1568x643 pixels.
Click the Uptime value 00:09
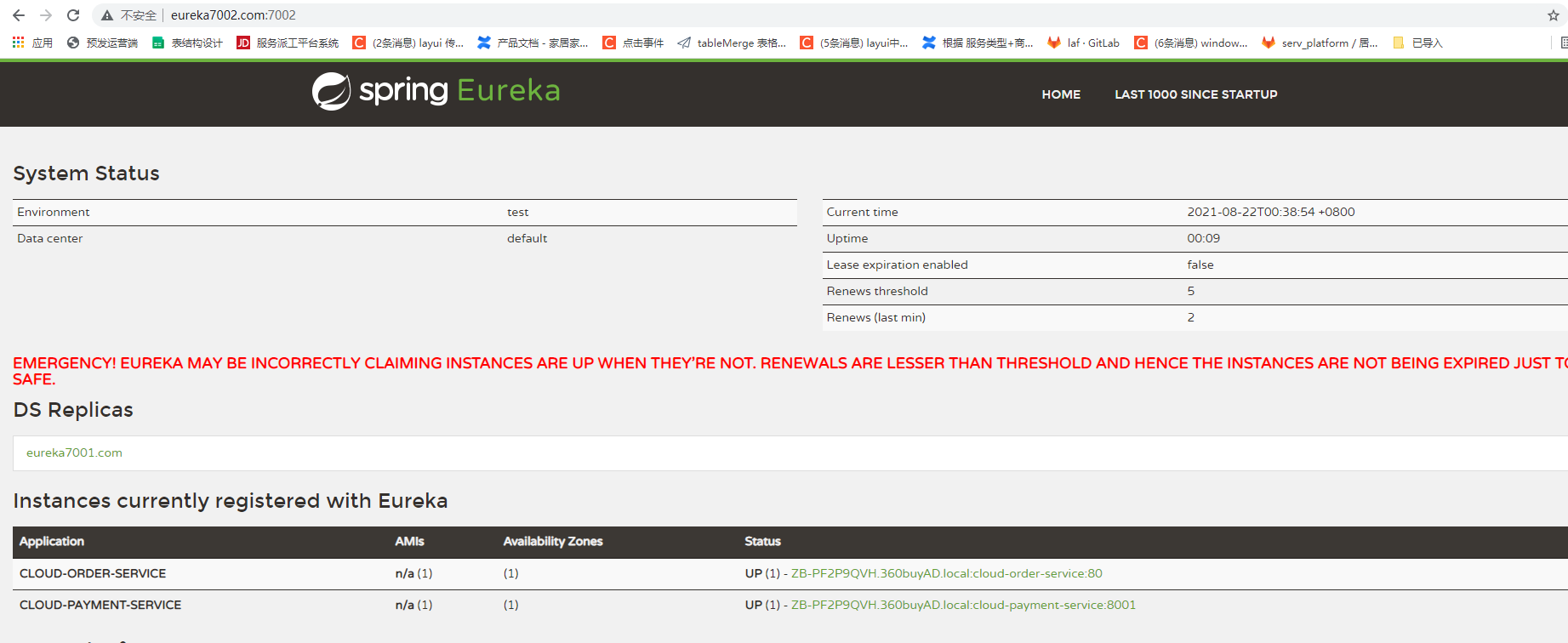pos(1203,238)
